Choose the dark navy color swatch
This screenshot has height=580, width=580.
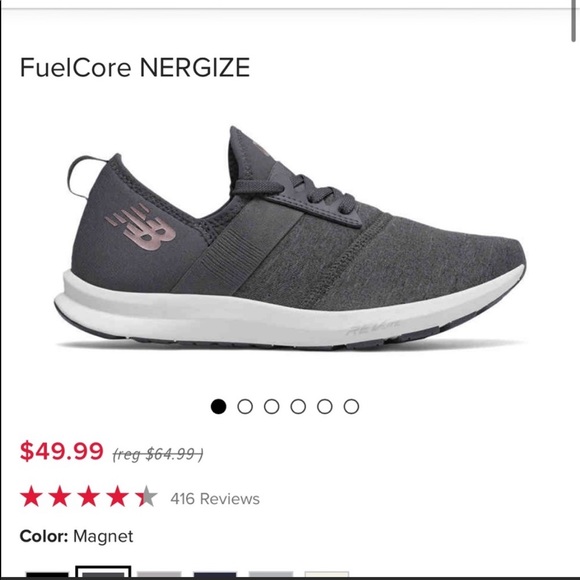(215, 574)
